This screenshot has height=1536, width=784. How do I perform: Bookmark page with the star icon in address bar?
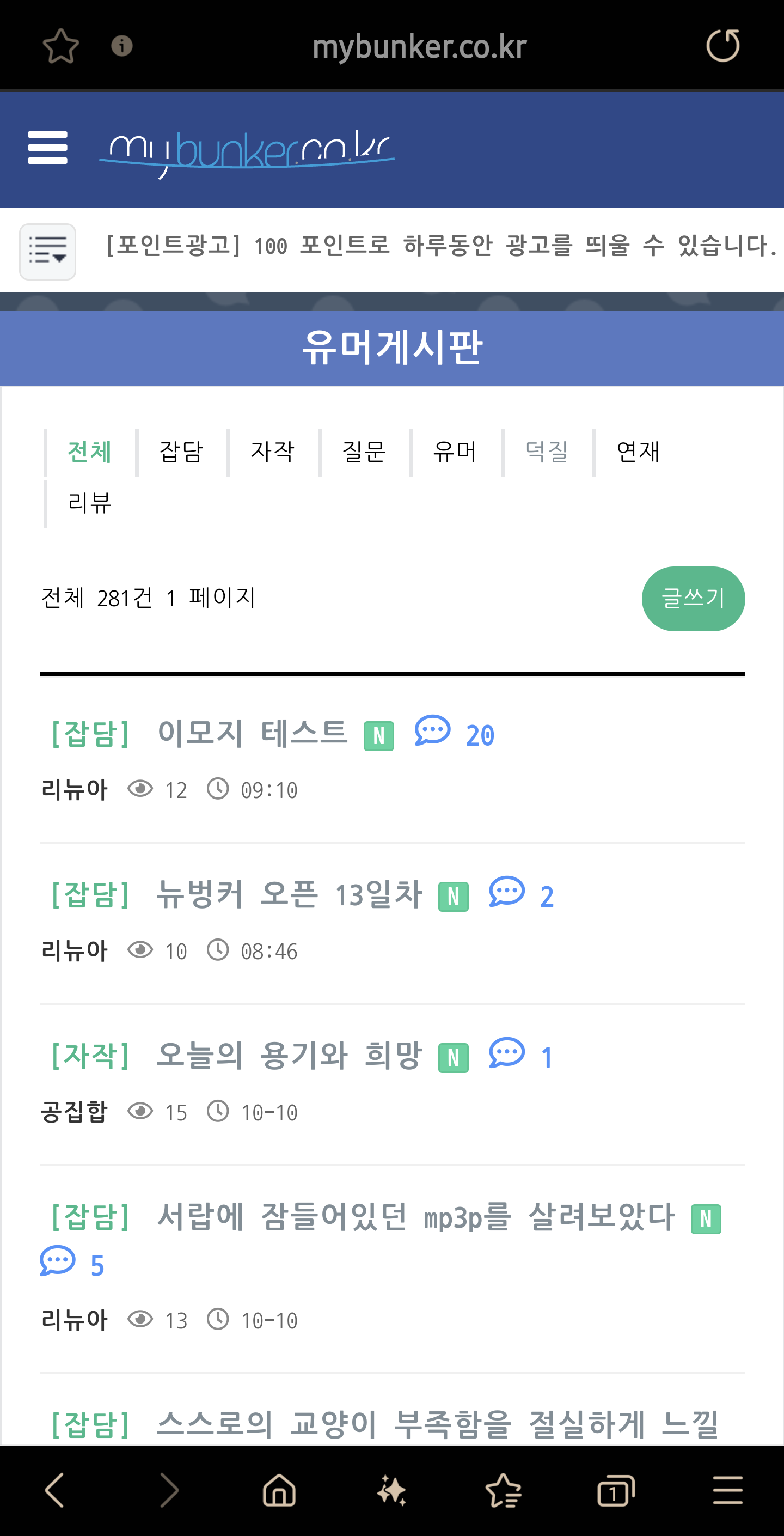[61, 46]
